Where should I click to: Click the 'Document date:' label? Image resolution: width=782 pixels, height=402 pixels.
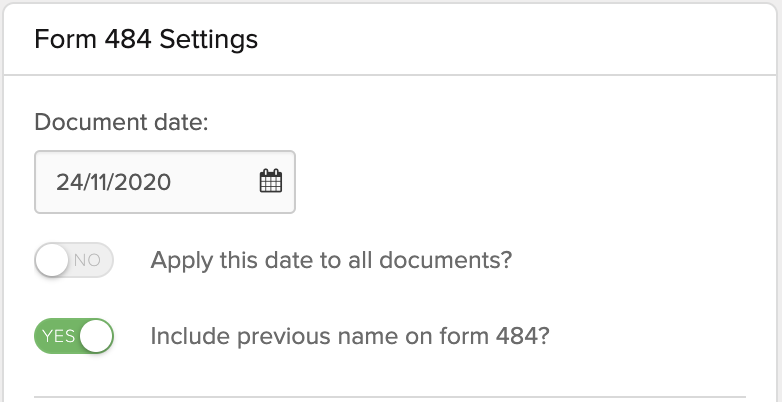[x=121, y=122]
